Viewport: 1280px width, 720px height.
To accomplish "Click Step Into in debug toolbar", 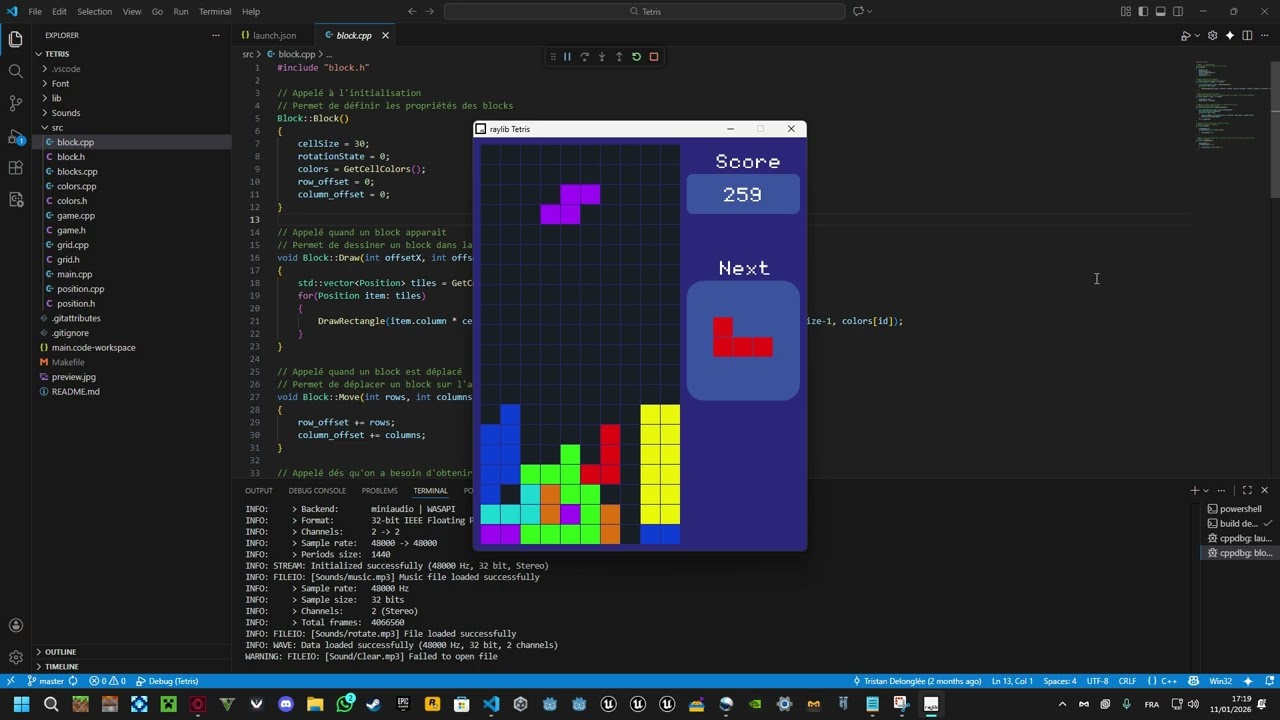I will 602,57.
